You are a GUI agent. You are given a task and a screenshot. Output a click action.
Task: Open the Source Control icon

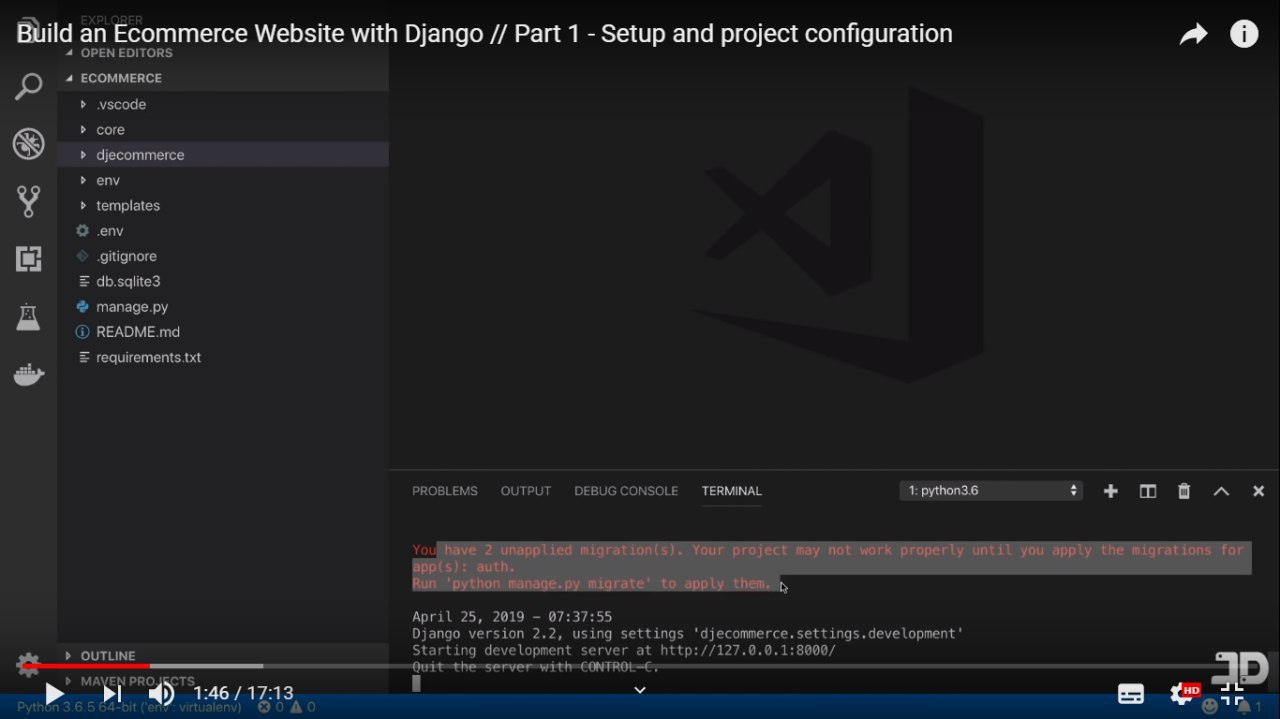point(28,201)
